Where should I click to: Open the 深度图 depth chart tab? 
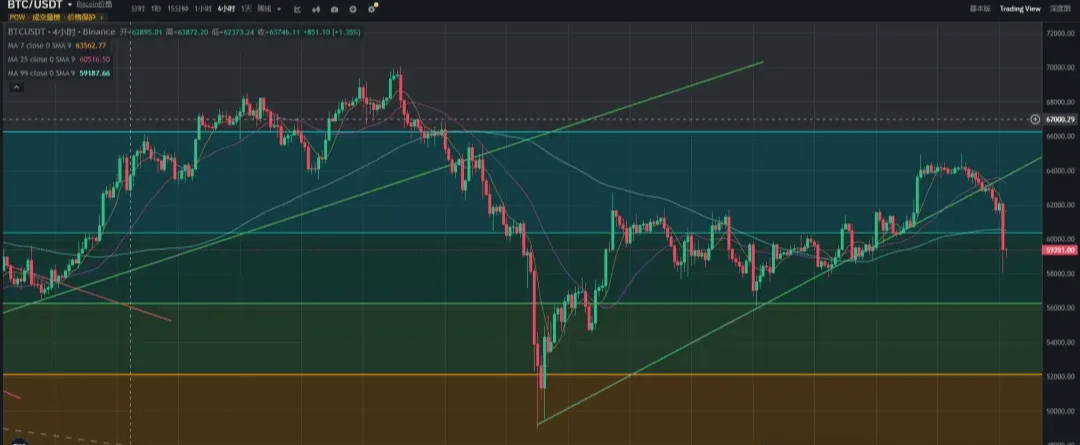(x=1061, y=8)
